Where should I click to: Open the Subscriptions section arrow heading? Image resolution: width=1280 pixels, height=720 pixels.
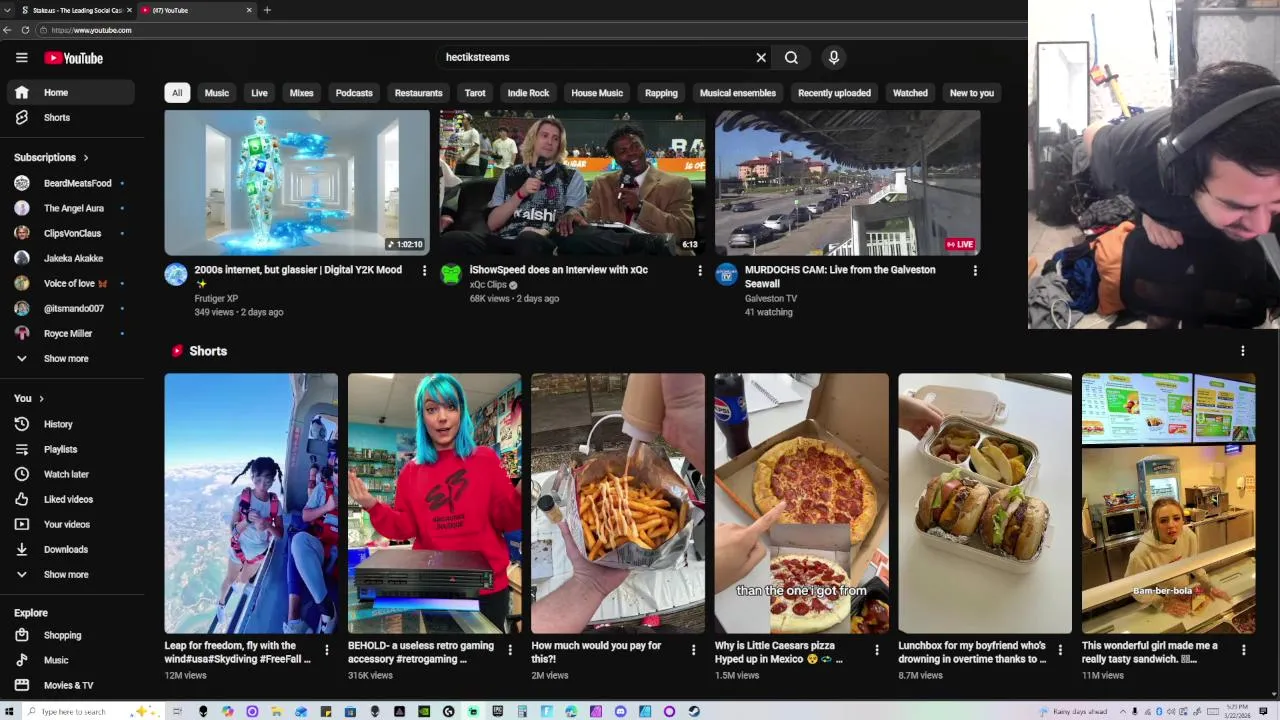(51, 157)
